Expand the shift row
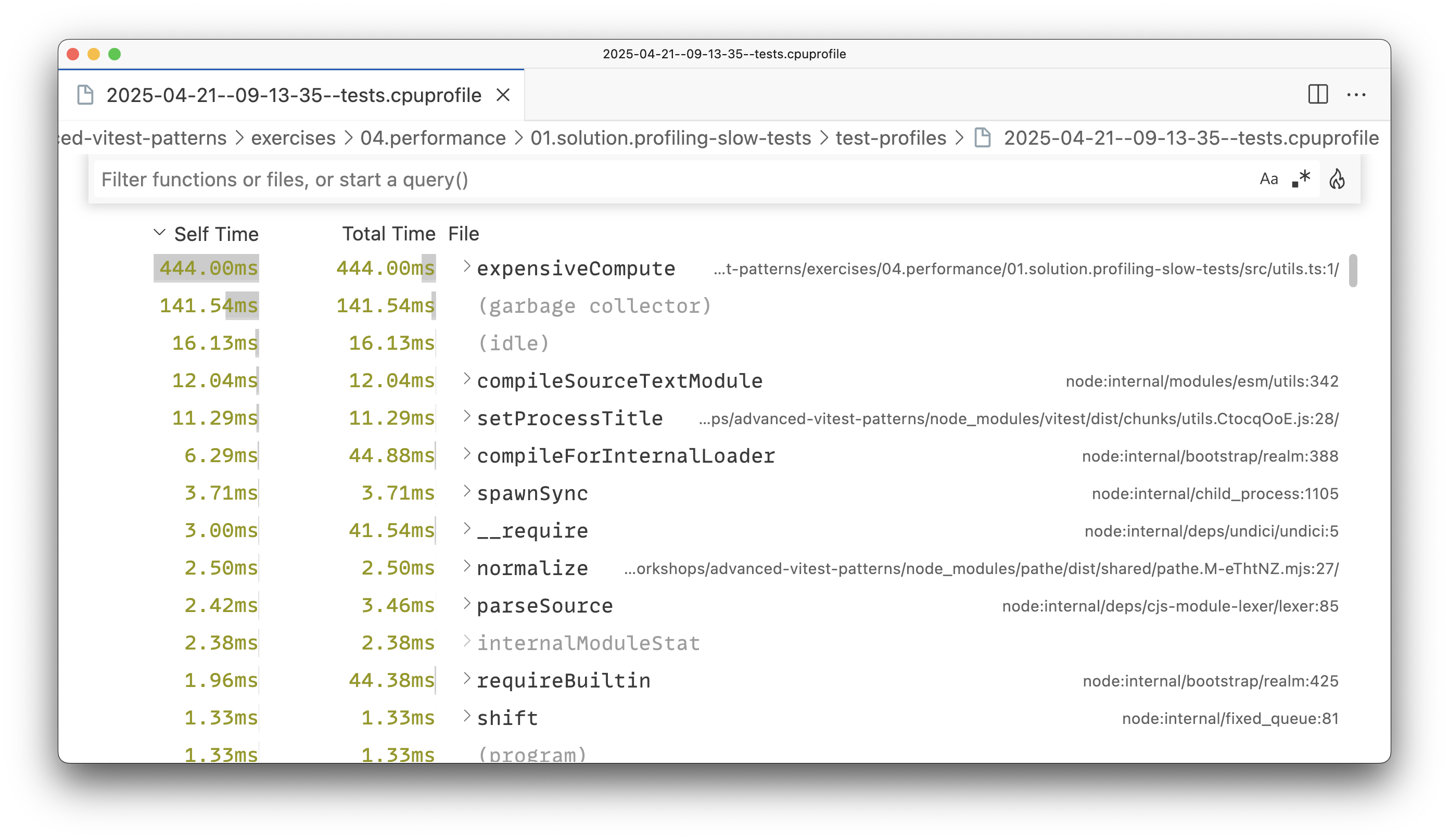This screenshot has width=1449, height=840. (x=467, y=716)
